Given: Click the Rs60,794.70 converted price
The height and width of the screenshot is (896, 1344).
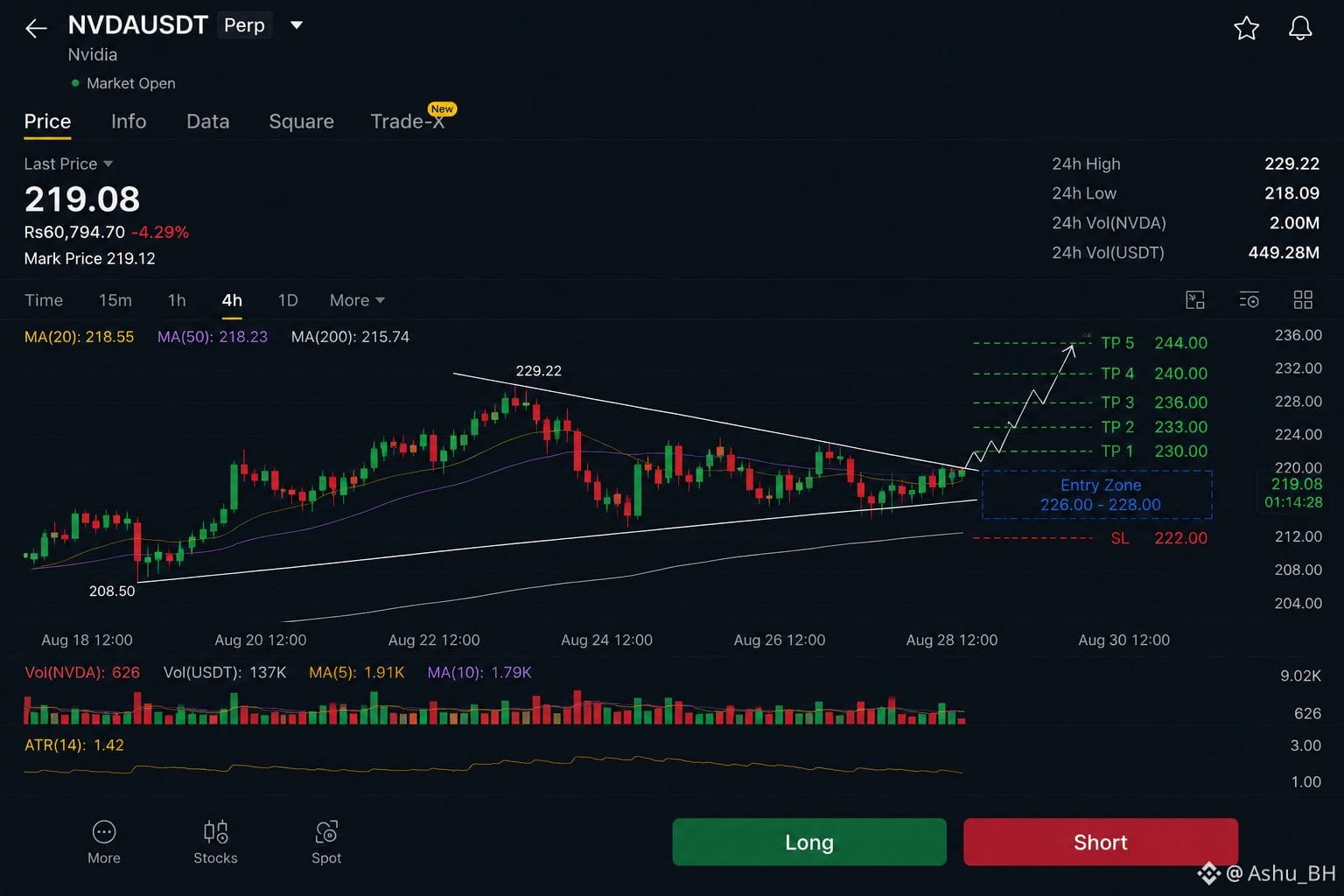Looking at the screenshot, I should coord(74,233).
